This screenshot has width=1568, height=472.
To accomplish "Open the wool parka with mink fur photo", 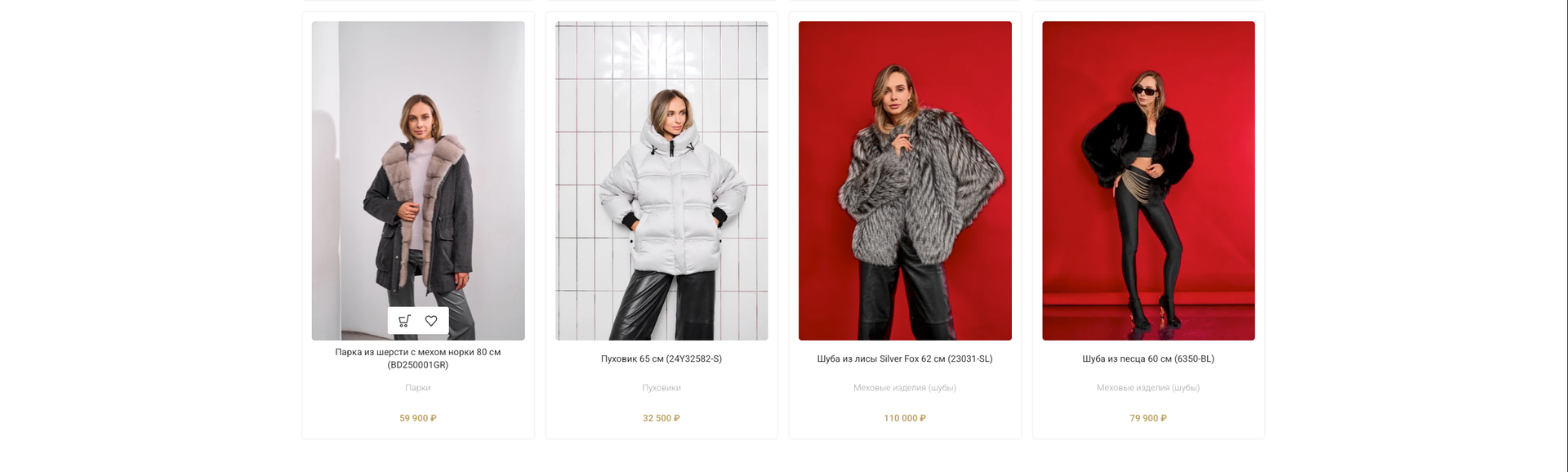I will (x=418, y=180).
